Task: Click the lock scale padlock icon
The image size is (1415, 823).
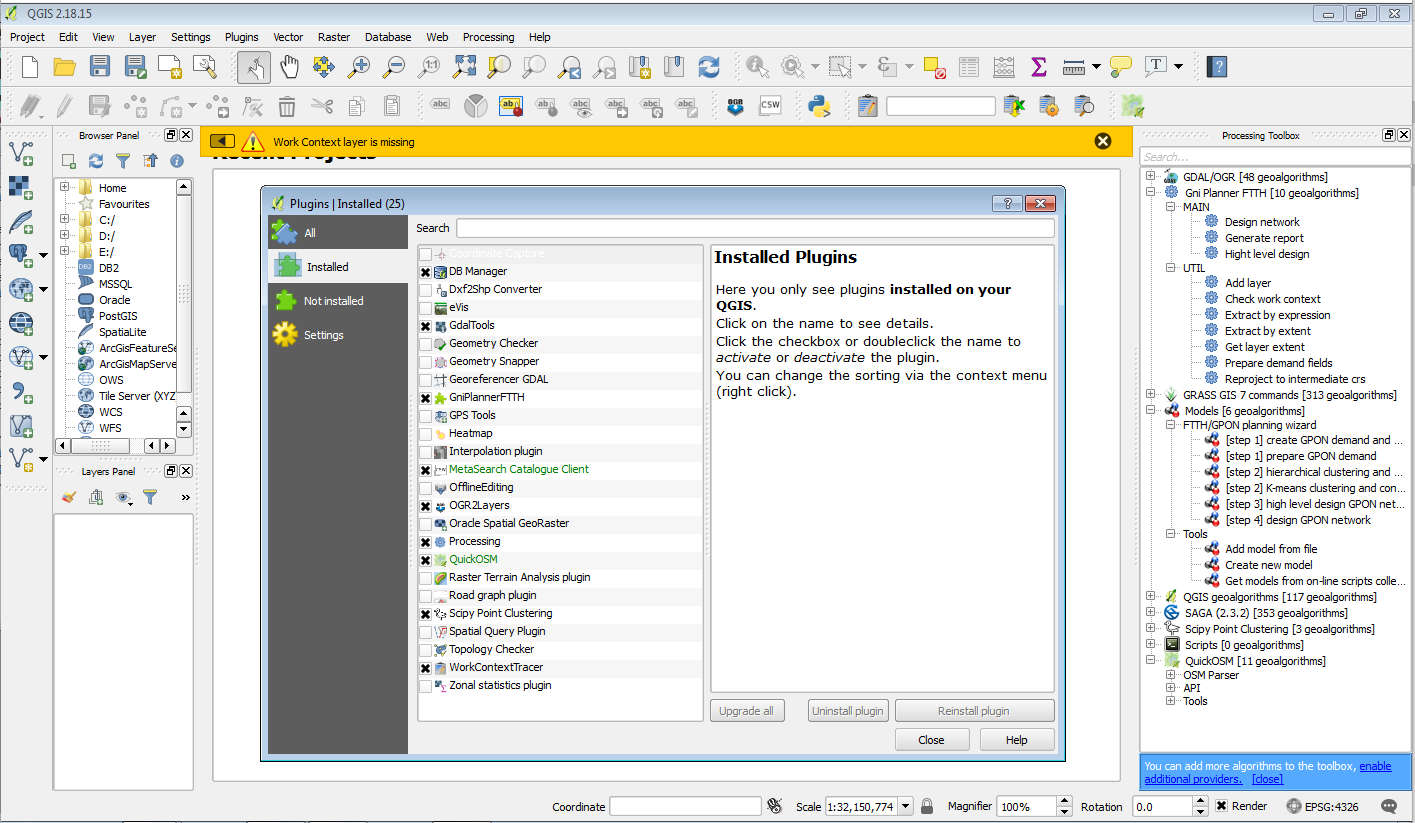Action: click(927, 806)
